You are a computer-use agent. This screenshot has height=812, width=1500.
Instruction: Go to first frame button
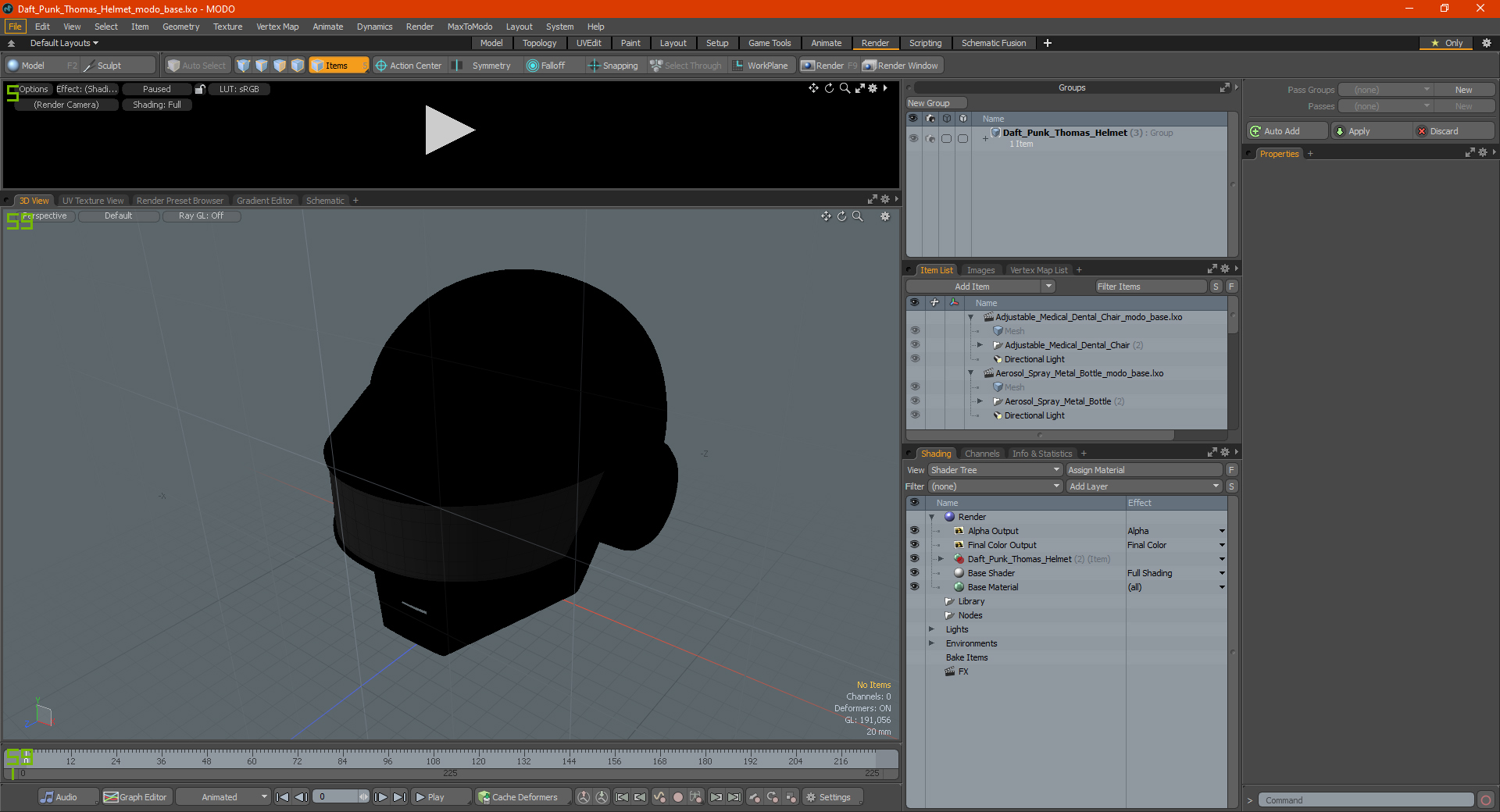[283, 797]
